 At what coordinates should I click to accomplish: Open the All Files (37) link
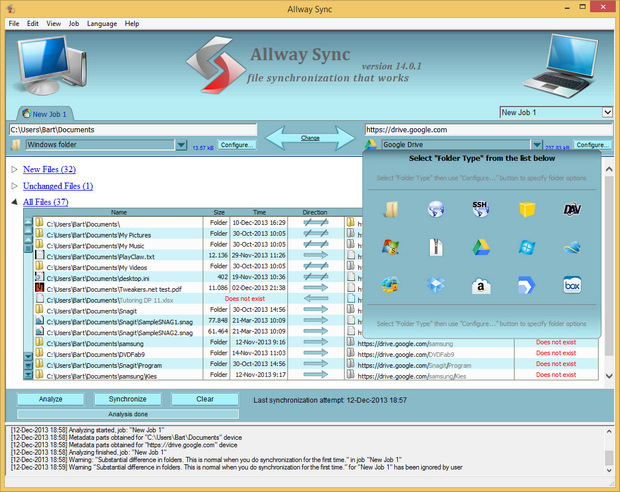[45, 202]
